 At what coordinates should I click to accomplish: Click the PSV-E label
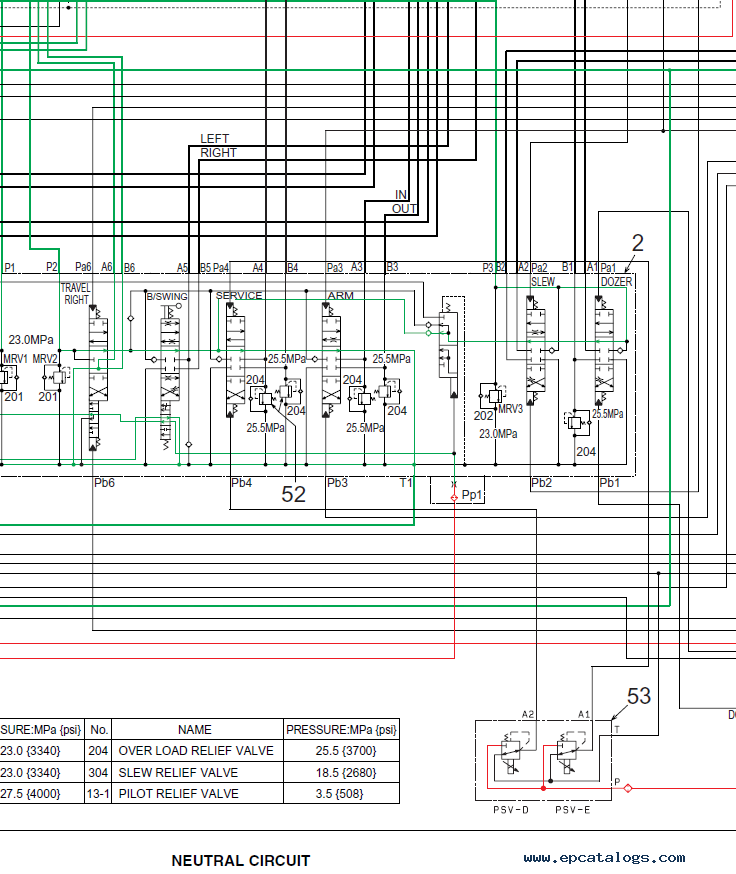click(x=573, y=810)
